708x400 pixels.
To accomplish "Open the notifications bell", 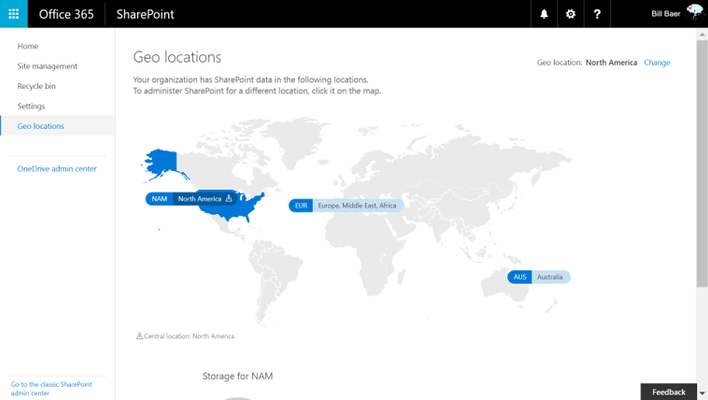I will (544, 14).
